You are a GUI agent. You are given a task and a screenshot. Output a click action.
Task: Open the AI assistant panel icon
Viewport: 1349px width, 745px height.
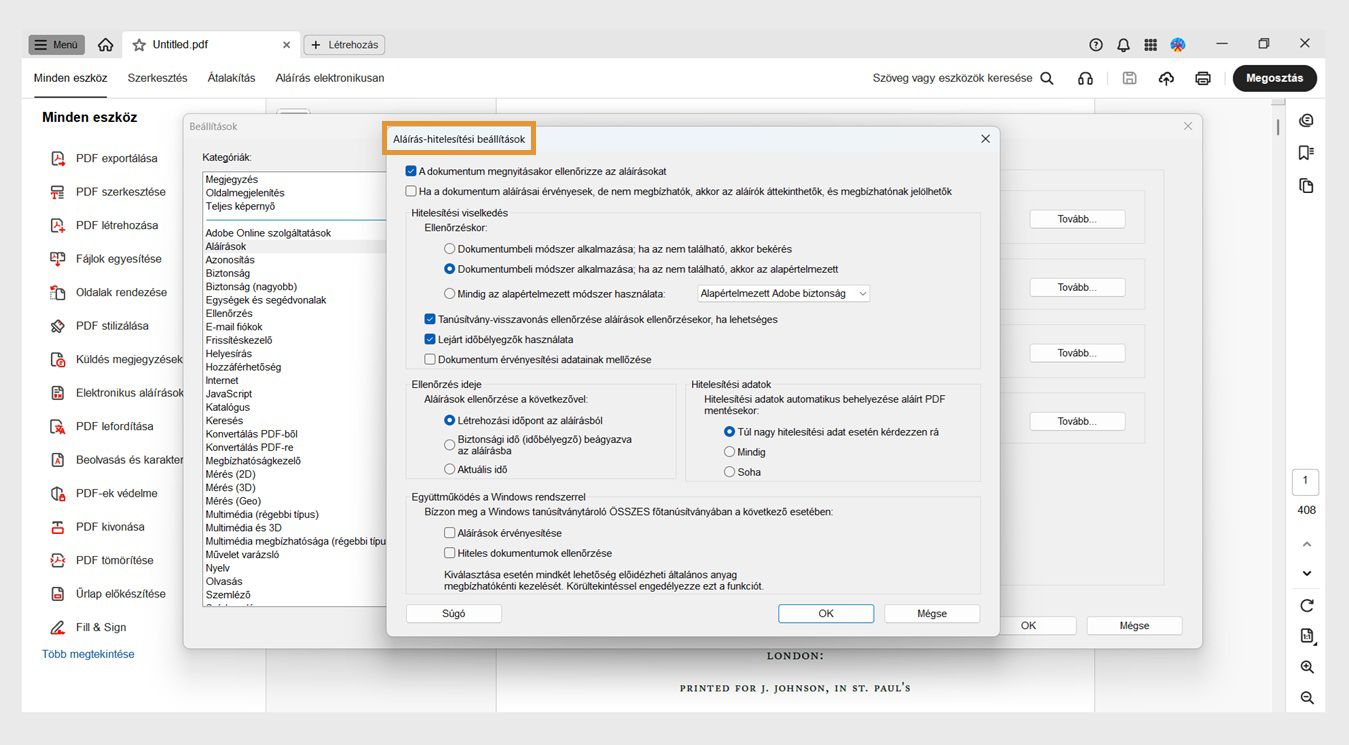click(1306, 121)
